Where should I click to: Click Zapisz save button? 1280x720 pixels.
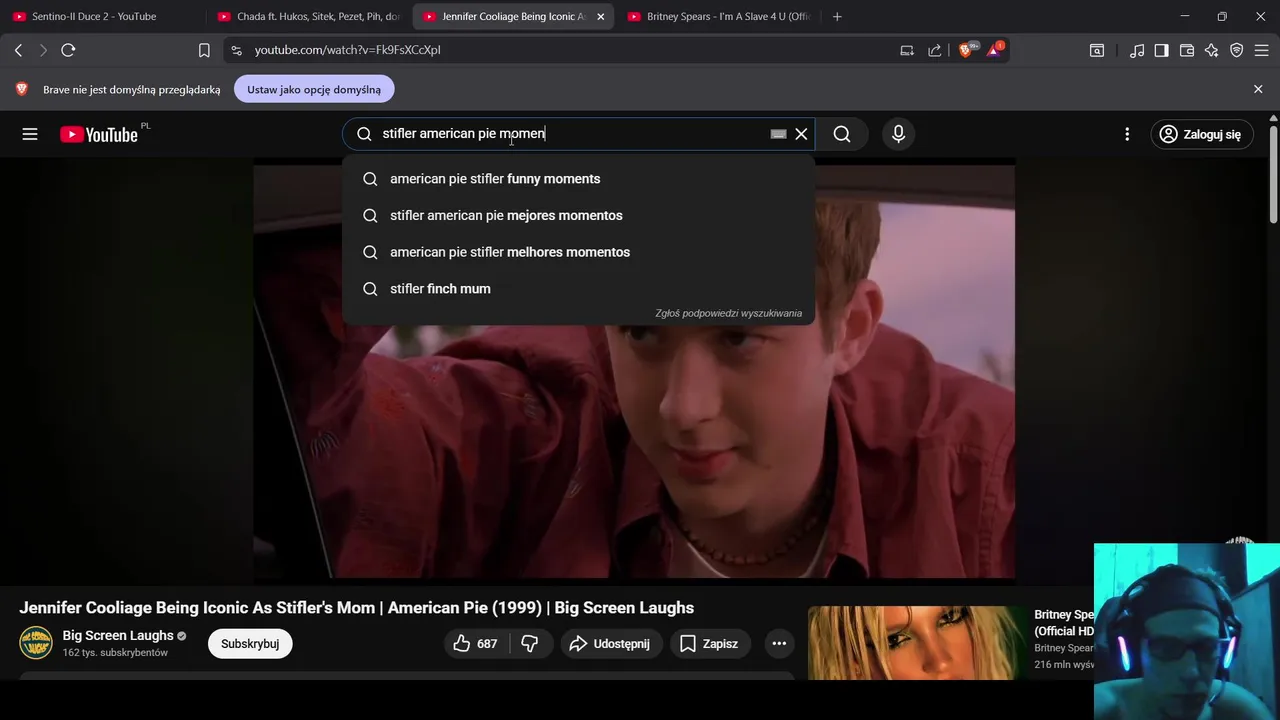click(709, 644)
